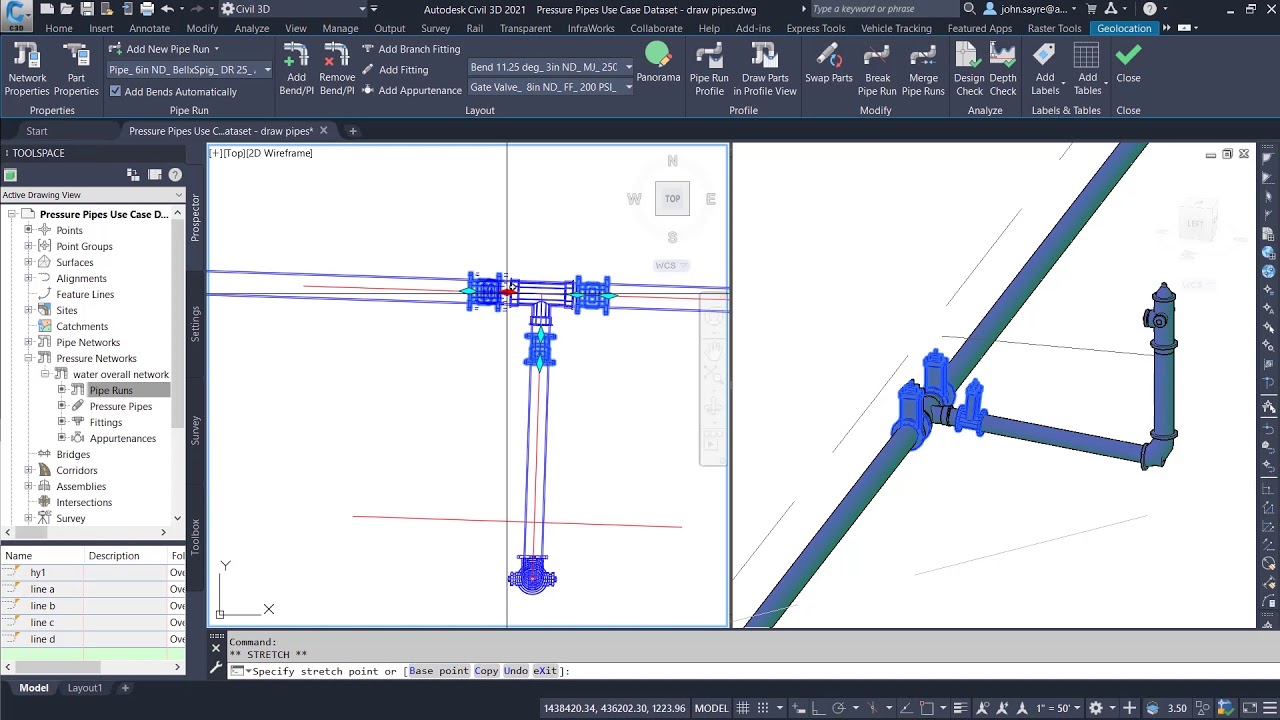
Task: Click the TOP face of the ViewCube
Action: click(672, 198)
